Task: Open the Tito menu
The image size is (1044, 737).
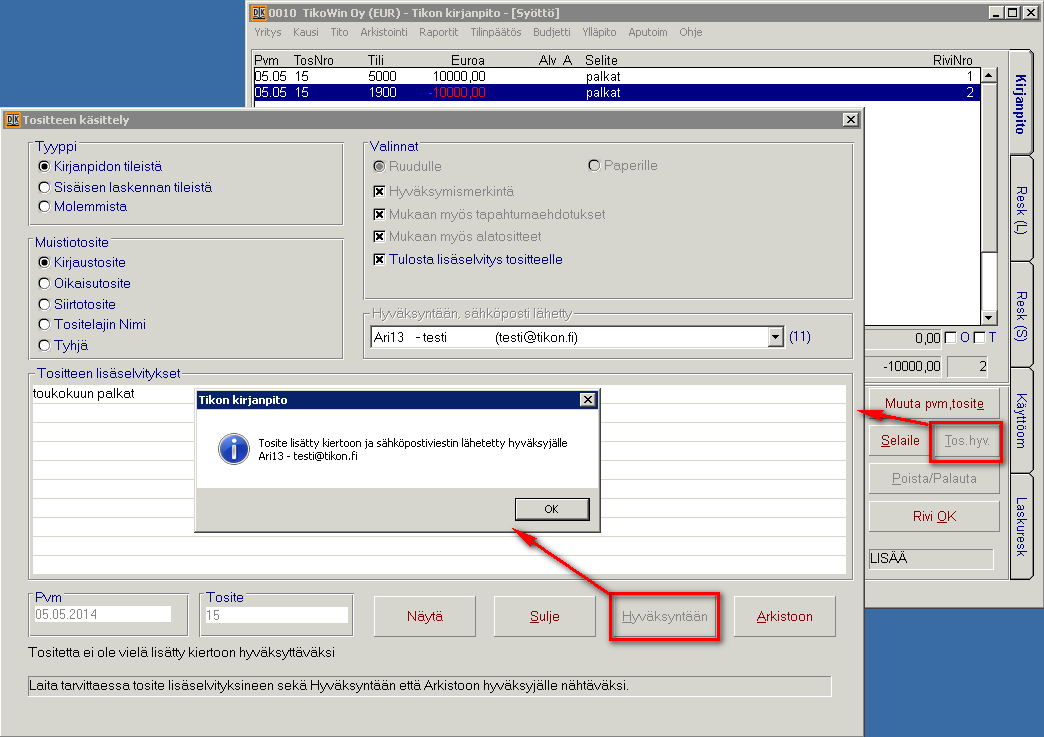Action: [x=340, y=32]
